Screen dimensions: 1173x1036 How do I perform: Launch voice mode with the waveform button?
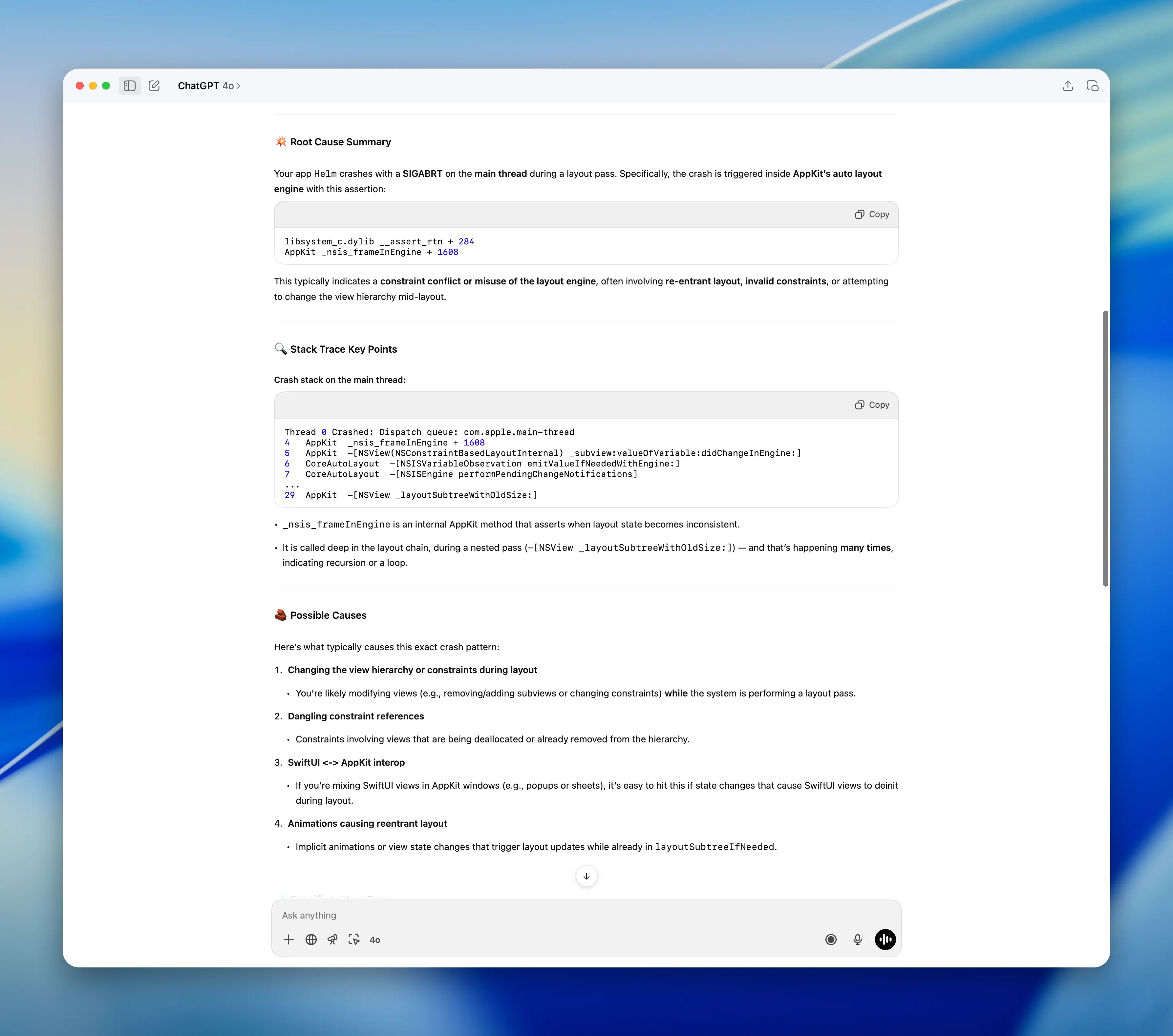(885, 940)
